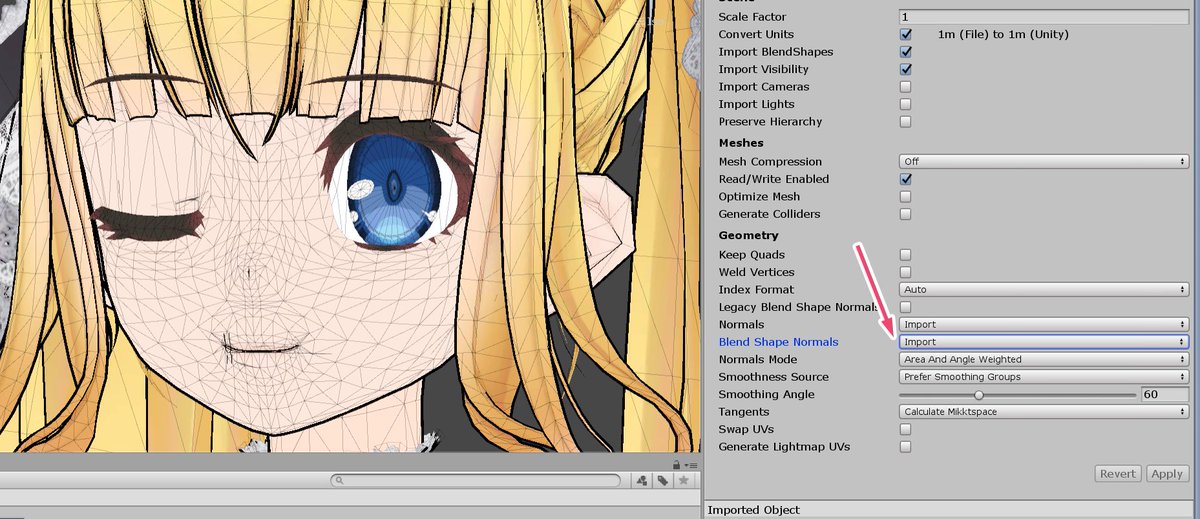Enable the Keep Quads checkbox
The image size is (1200, 519).
coord(906,255)
